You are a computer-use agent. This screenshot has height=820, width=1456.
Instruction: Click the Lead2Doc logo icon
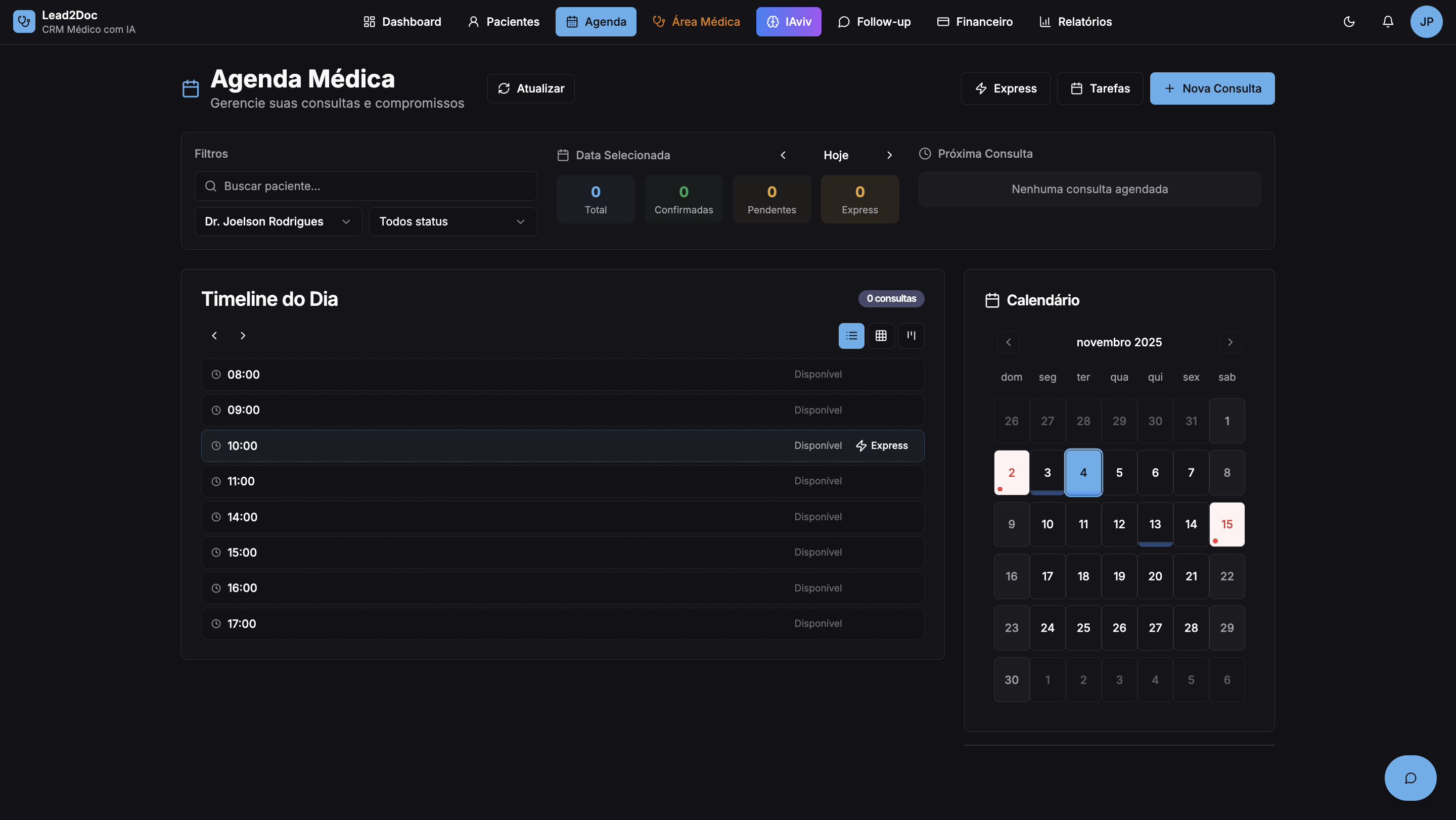(24, 21)
